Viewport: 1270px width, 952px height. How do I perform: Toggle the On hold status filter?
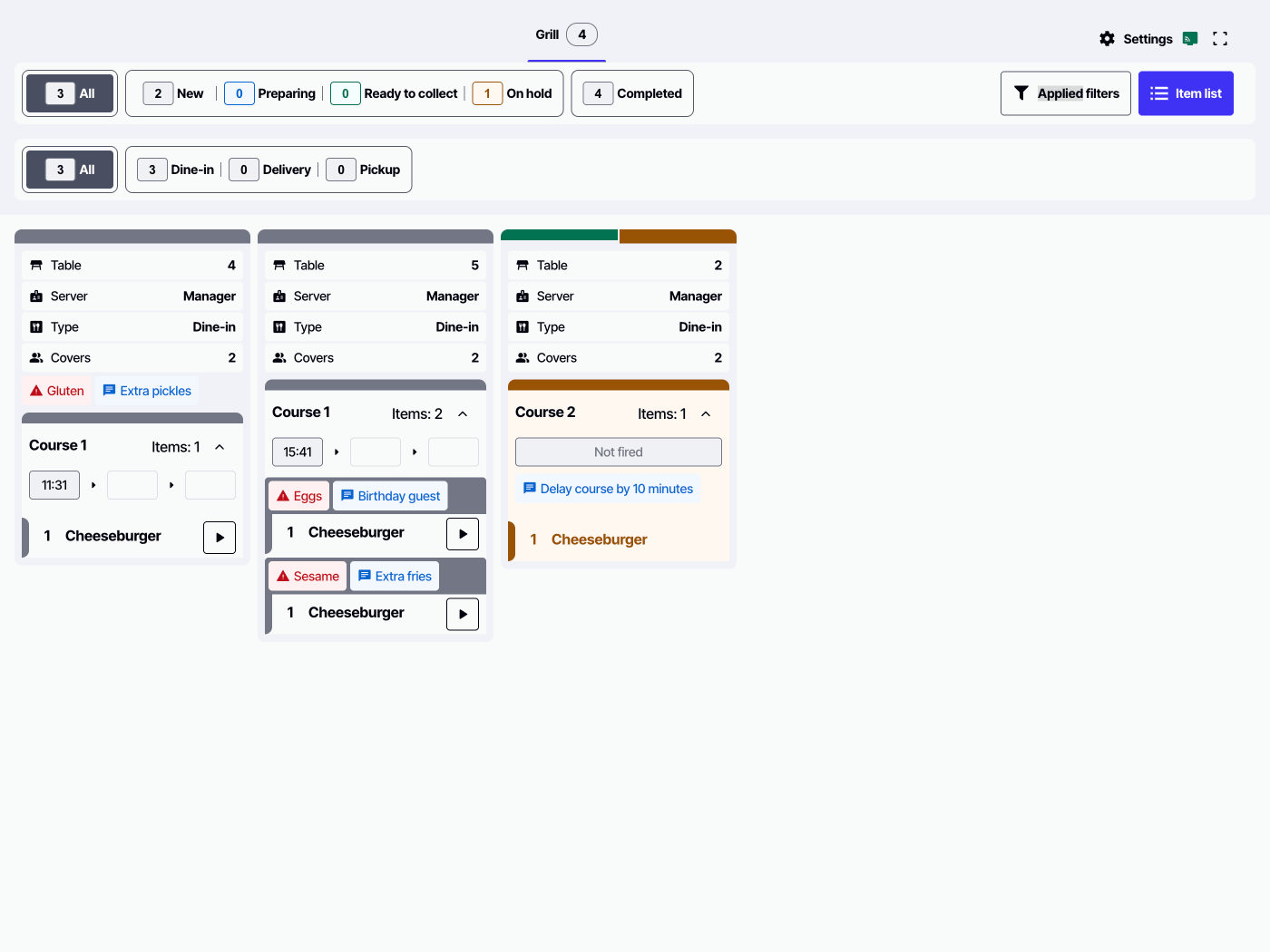pos(513,92)
